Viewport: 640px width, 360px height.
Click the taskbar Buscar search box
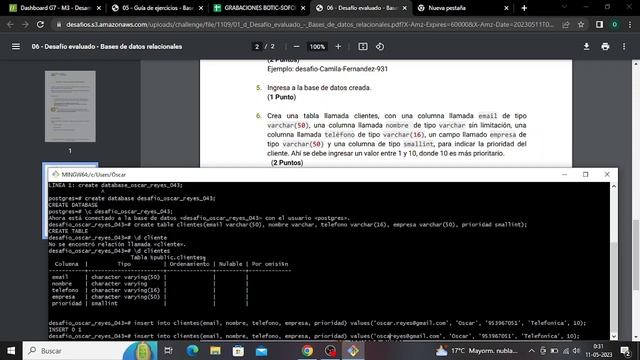click(x=90, y=351)
